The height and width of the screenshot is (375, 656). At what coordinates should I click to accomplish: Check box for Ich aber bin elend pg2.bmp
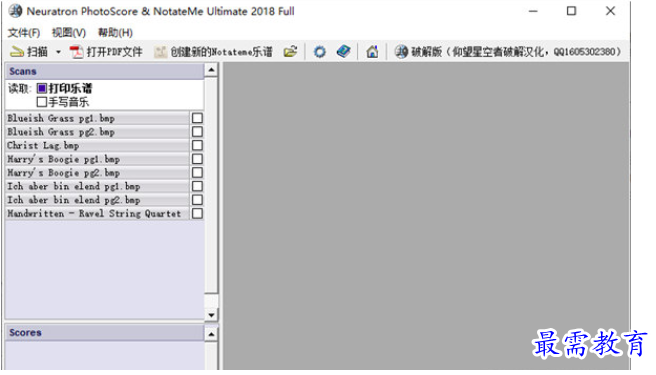click(197, 200)
